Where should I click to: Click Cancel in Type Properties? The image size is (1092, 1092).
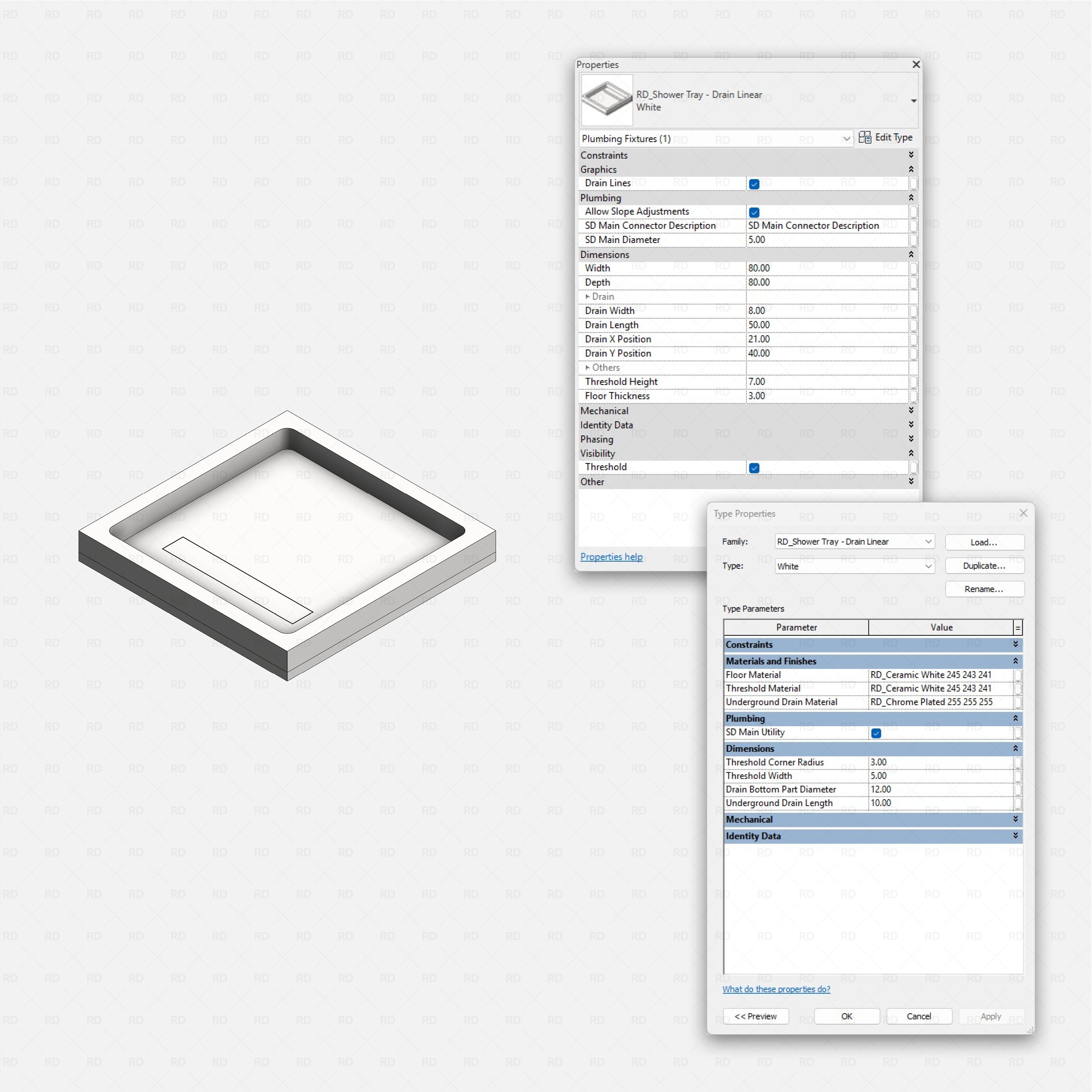[x=919, y=1016]
